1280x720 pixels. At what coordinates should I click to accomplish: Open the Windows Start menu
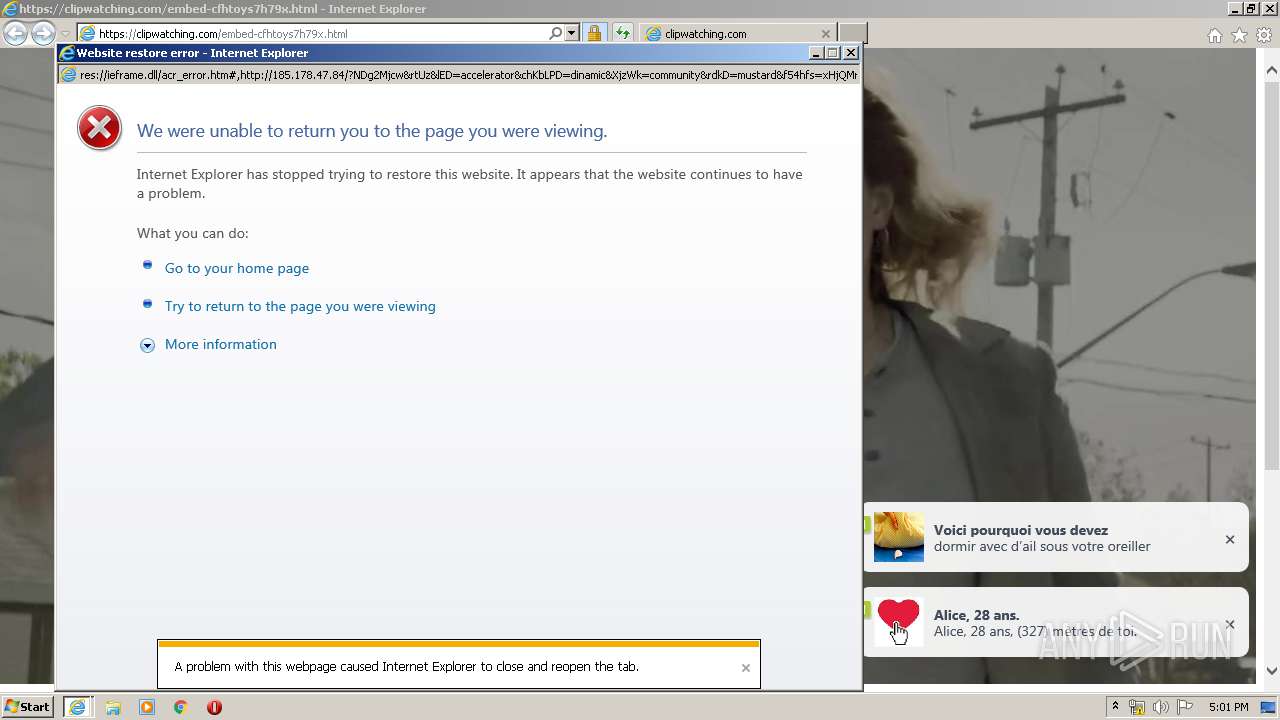(28, 707)
